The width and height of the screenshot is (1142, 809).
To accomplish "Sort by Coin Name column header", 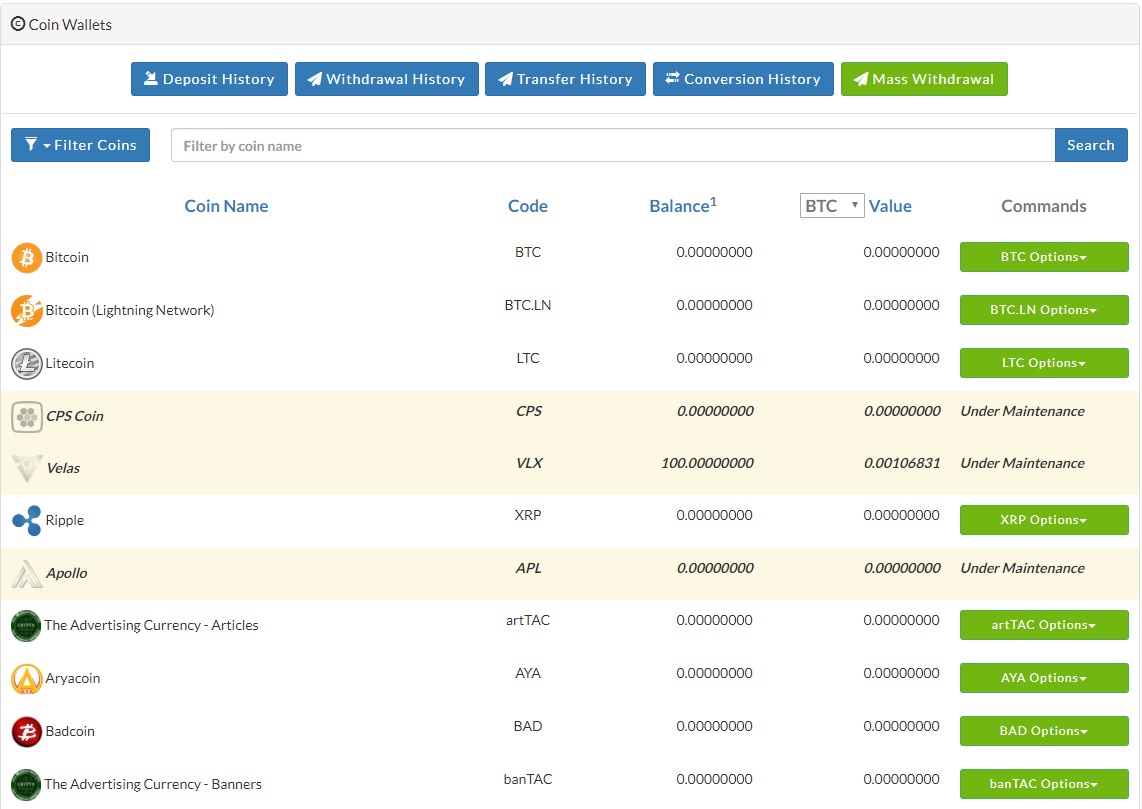I will point(227,206).
